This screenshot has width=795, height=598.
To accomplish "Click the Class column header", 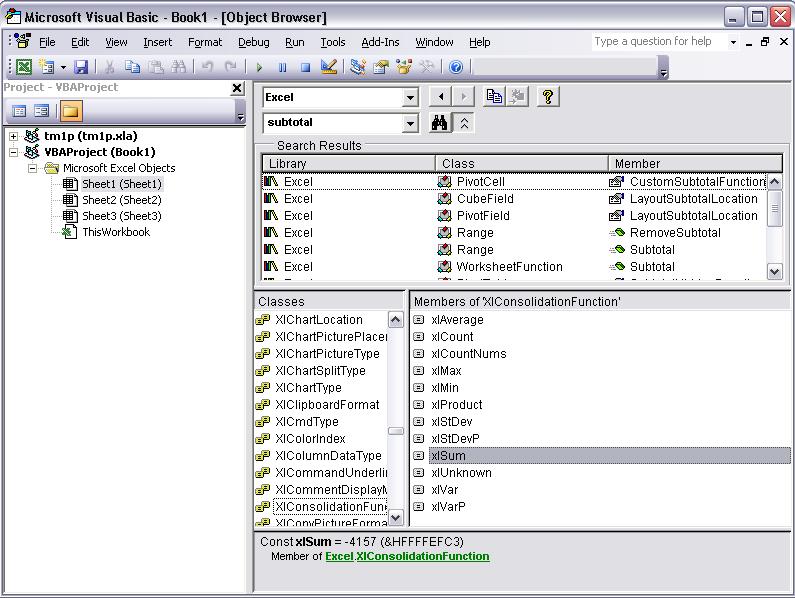I will [x=522, y=163].
